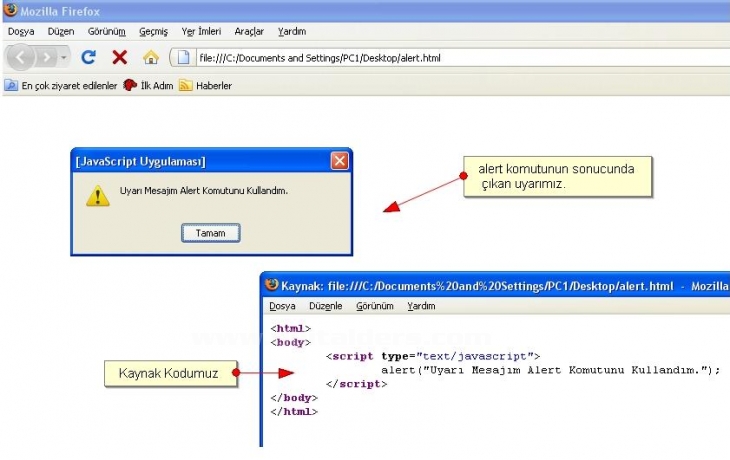Viewport: 730px width, 460px height.
Task: Click the address bar URL field
Action: pyautogui.click(x=450, y=58)
